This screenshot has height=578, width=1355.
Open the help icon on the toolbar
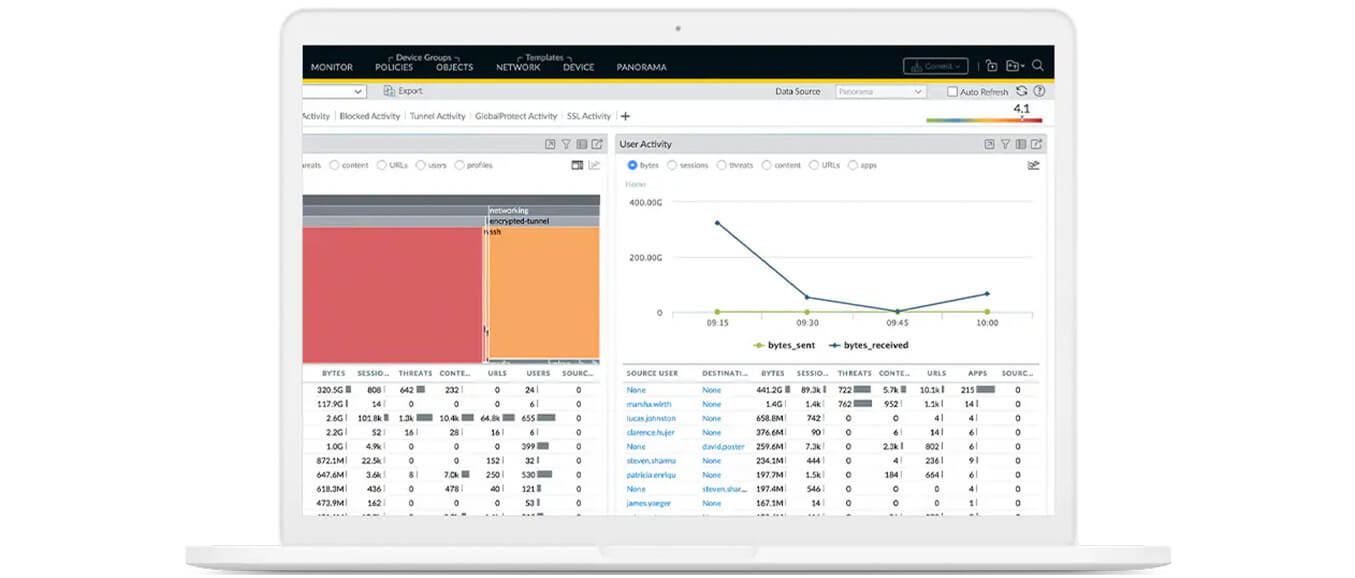click(x=1040, y=90)
